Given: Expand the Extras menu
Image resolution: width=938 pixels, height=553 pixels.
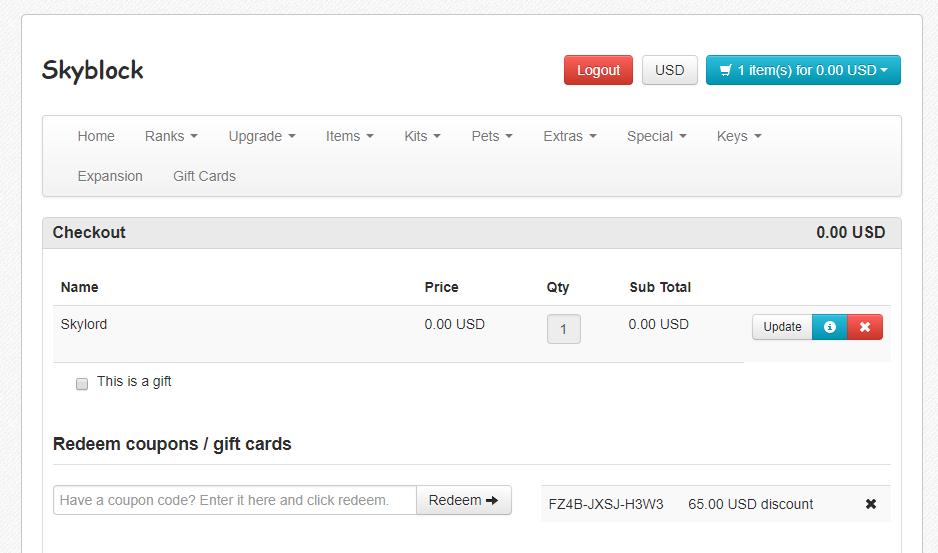Looking at the screenshot, I should [x=570, y=136].
